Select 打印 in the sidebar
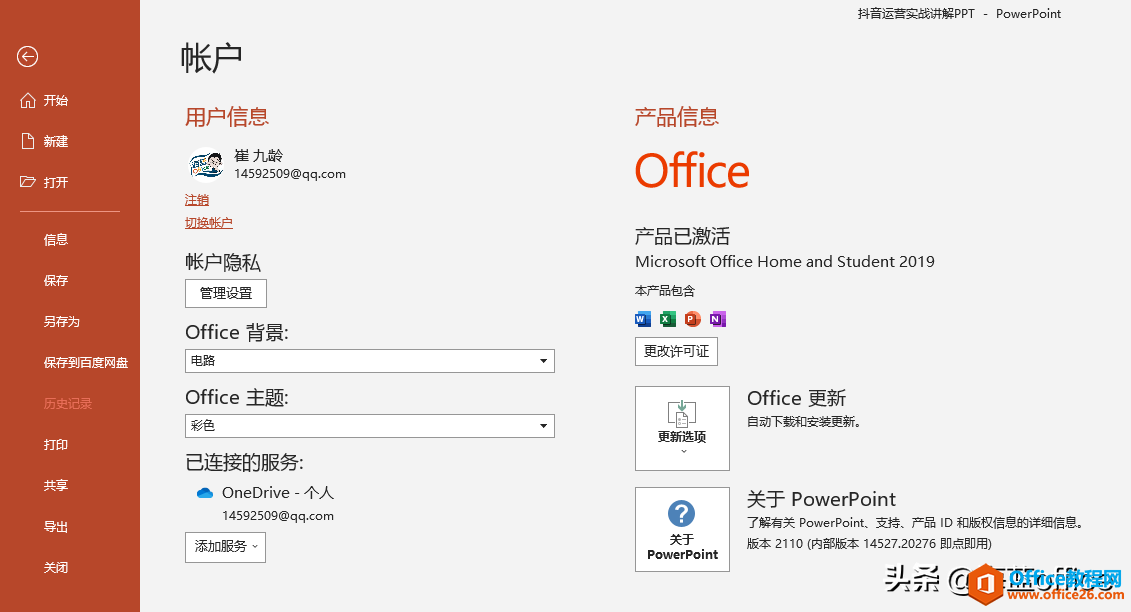 tap(56, 444)
